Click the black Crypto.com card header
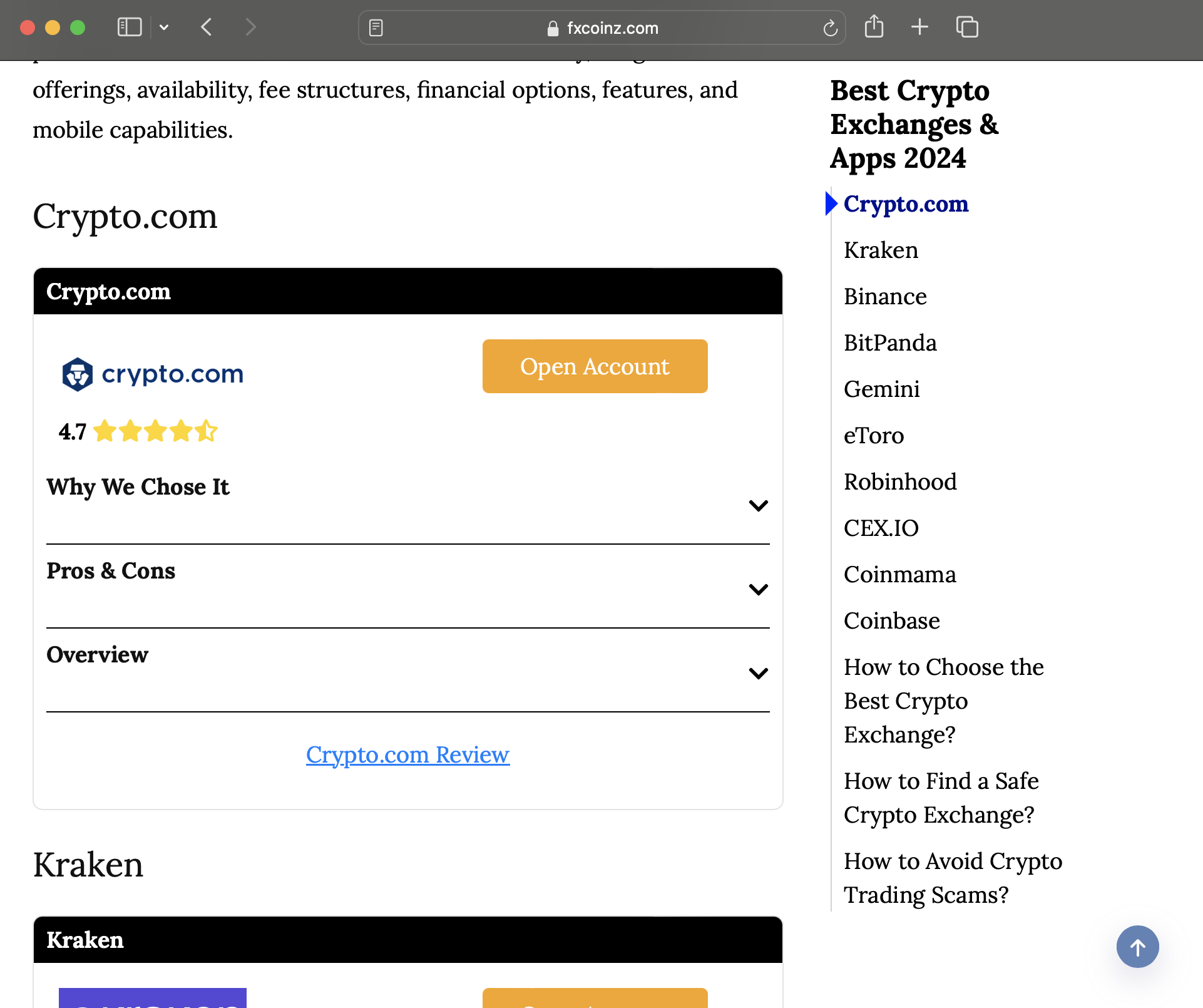The image size is (1203, 1008). [x=408, y=292]
